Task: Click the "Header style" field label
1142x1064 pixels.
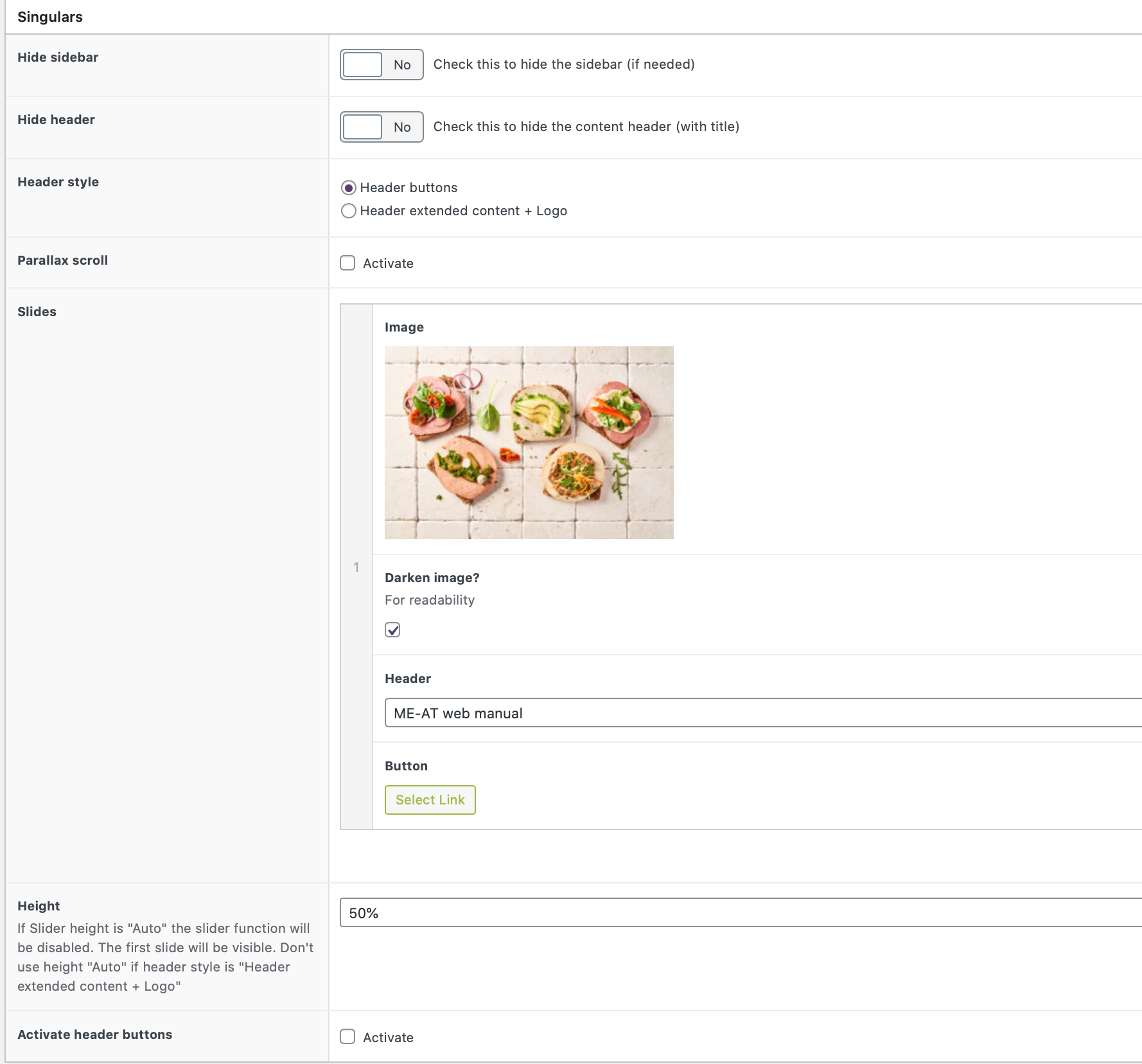Action: (58, 182)
